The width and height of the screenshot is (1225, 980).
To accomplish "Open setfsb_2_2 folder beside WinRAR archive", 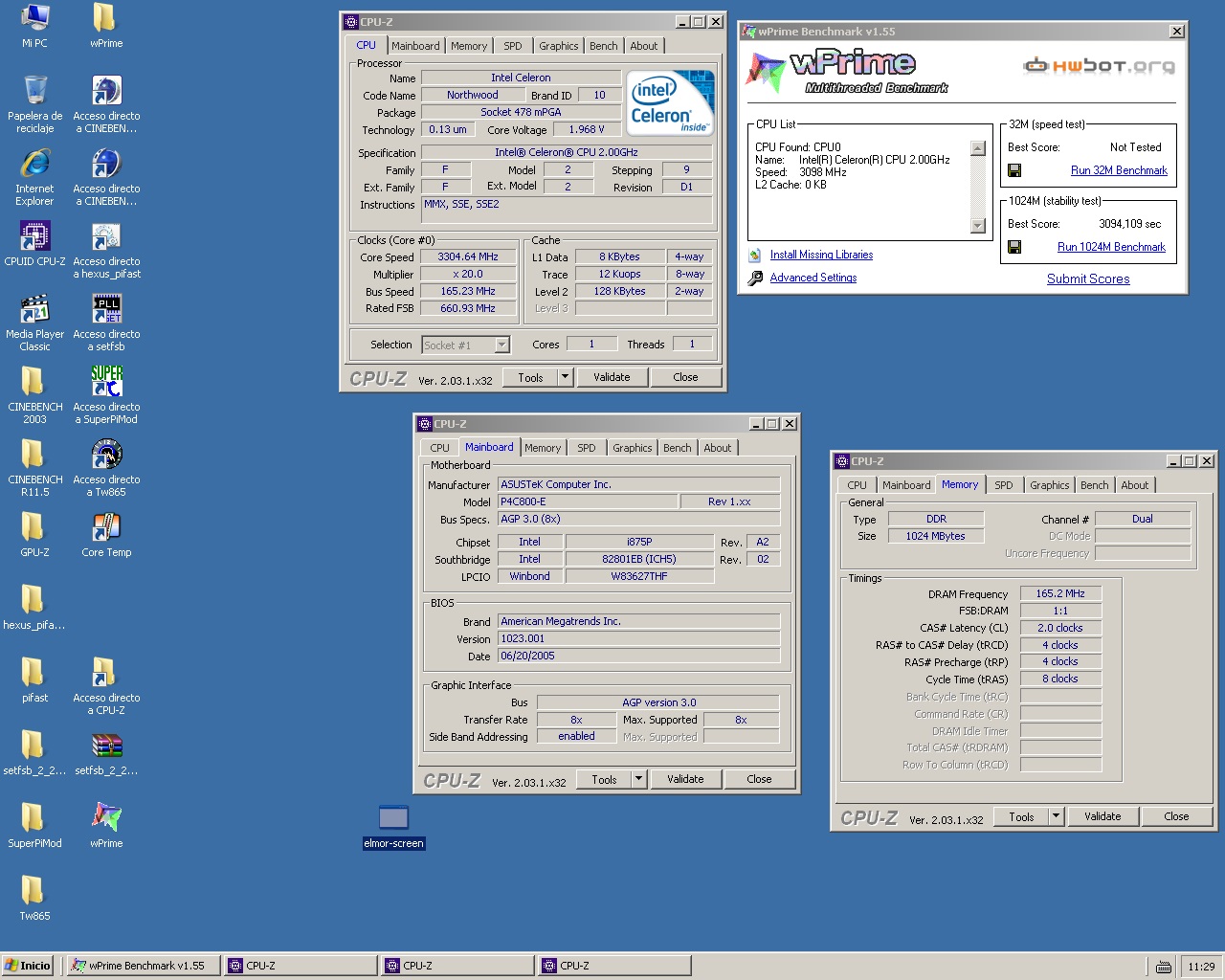I will [x=34, y=752].
